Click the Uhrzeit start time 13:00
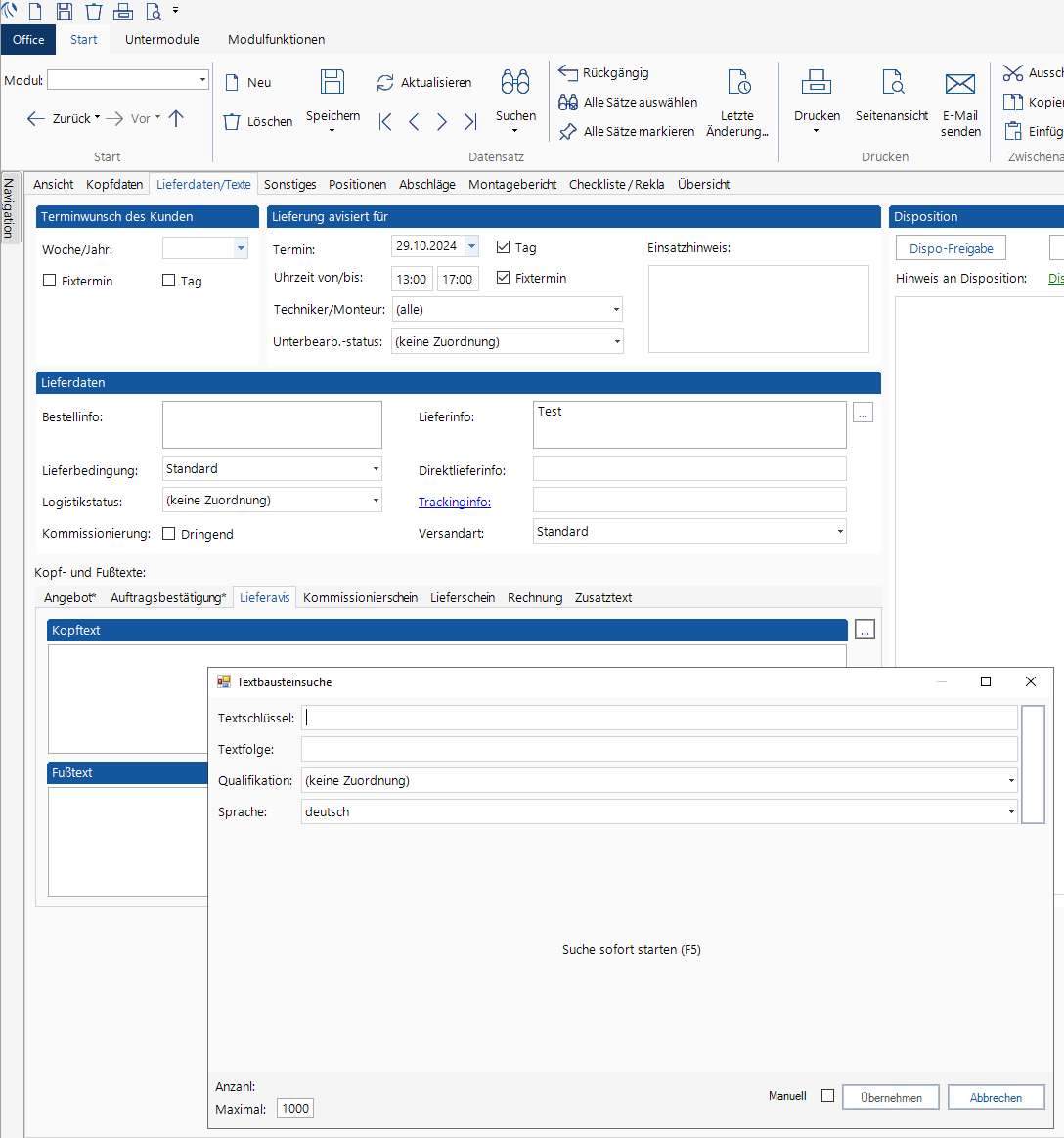The width and height of the screenshot is (1064, 1138). point(412,279)
